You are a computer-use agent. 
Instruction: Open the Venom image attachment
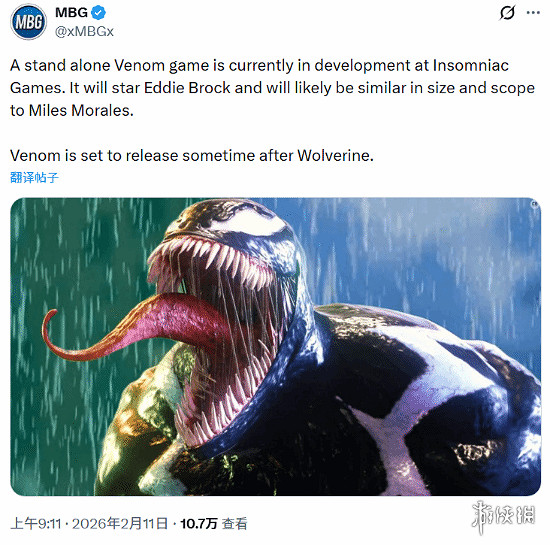pyautogui.click(x=275, y=346)
